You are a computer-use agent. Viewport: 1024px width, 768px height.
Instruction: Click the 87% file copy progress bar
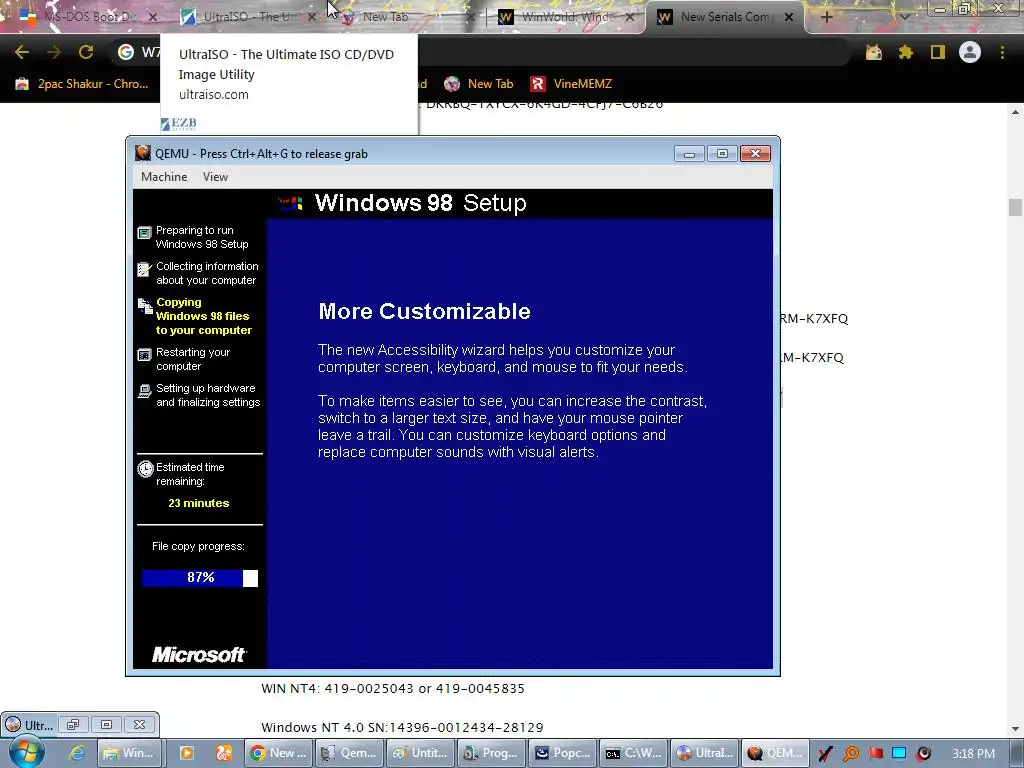coord(200,578)
